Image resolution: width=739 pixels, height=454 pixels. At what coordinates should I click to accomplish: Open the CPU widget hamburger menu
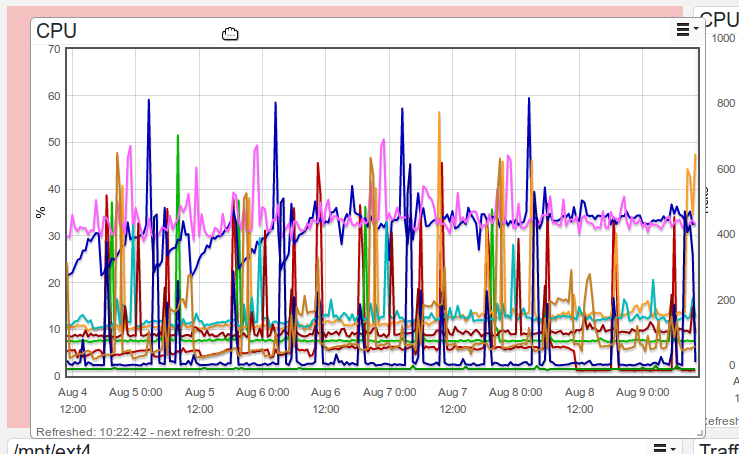coord(686,30)
